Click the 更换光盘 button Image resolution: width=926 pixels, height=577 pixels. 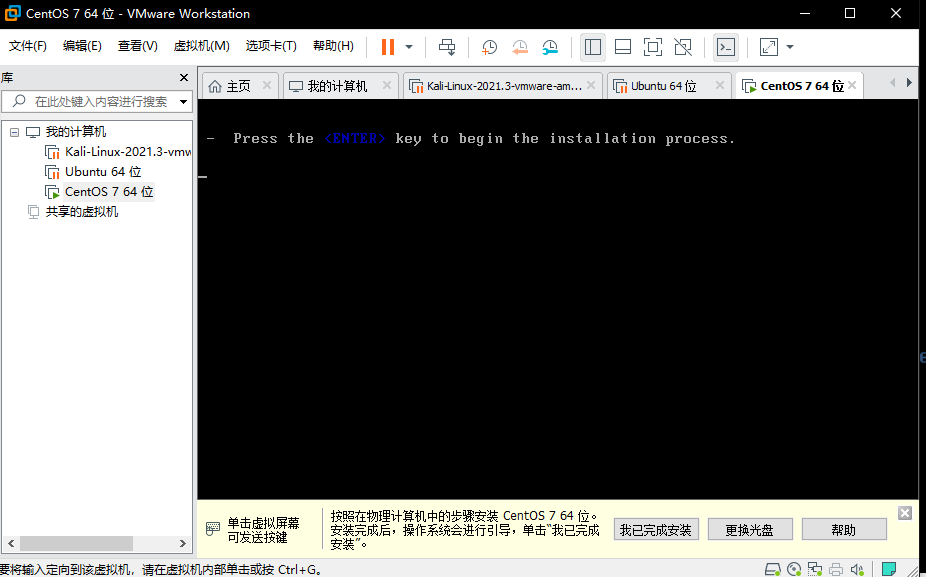(750, 528)
